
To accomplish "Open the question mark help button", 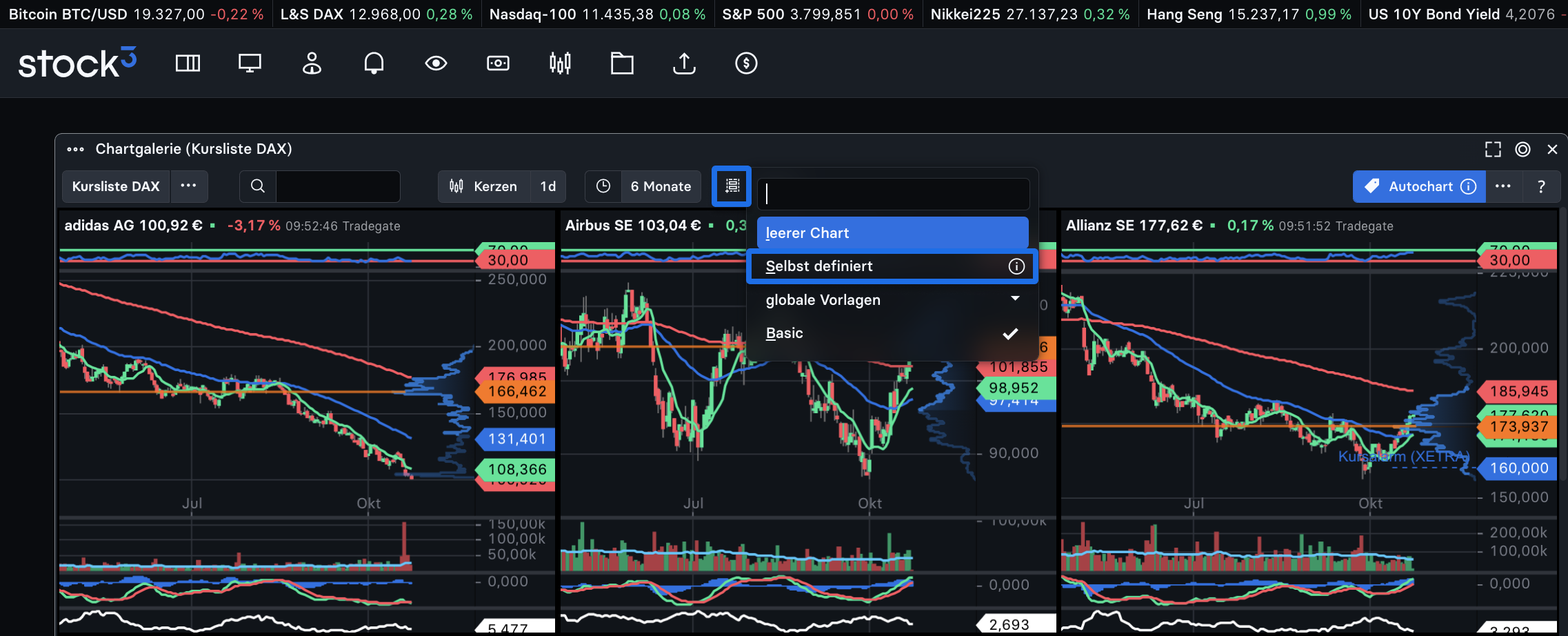I will coord(1540,186).
